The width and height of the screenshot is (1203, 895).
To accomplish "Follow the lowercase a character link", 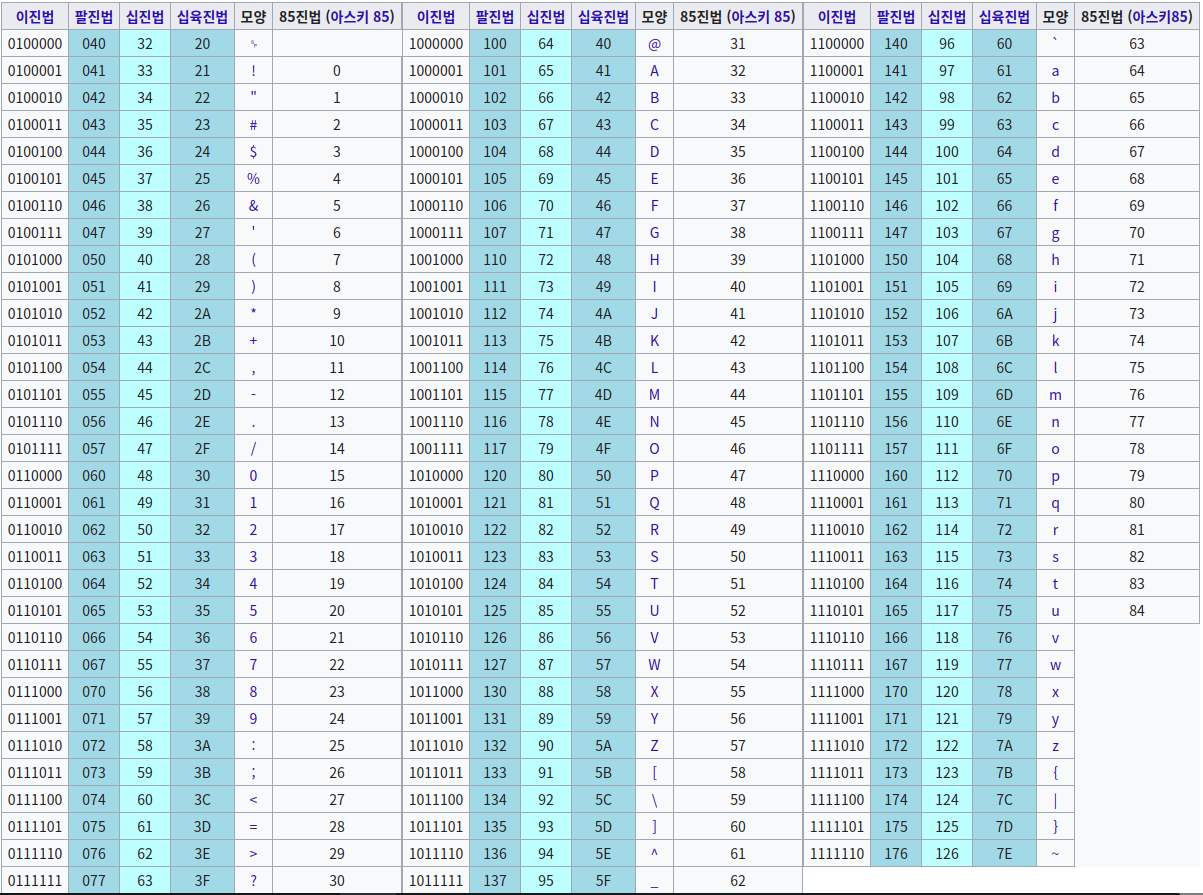I will point(1056,71).
